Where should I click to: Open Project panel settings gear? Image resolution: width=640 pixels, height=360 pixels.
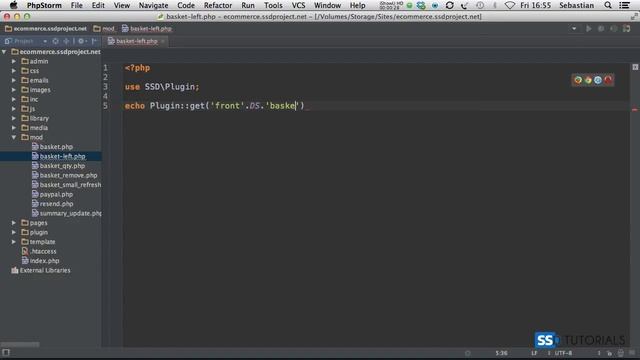point(81,41)
